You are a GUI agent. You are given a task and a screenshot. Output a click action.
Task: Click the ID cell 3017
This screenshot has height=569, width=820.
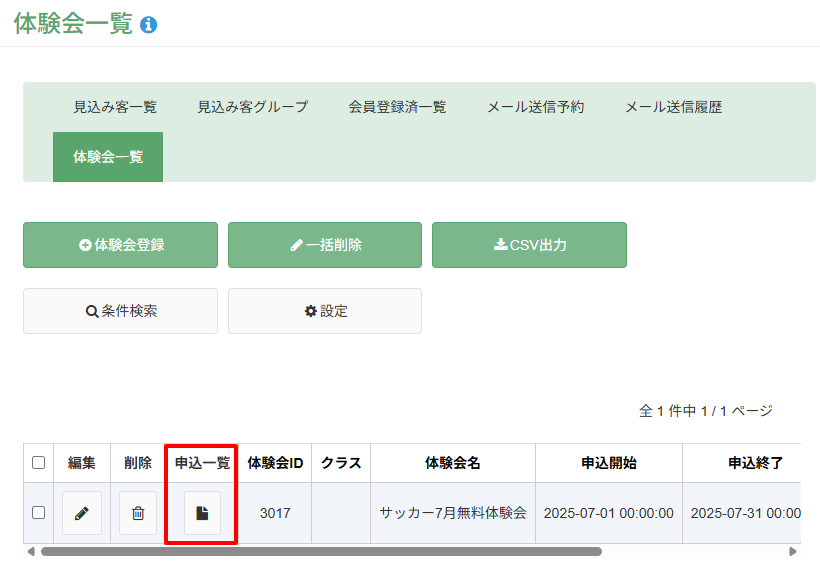click(x=275, y=513)
